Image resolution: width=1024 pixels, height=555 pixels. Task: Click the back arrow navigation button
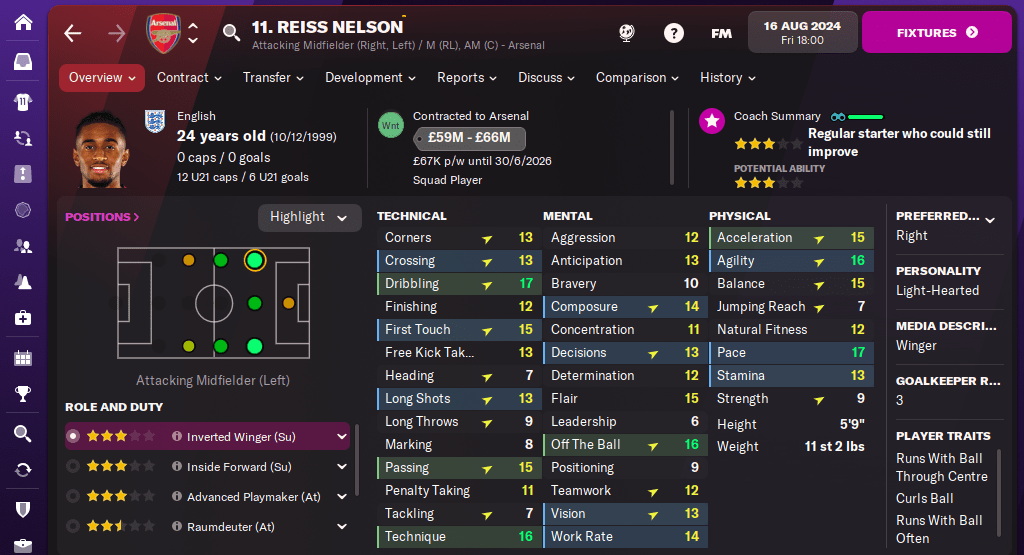click(73, 33)
